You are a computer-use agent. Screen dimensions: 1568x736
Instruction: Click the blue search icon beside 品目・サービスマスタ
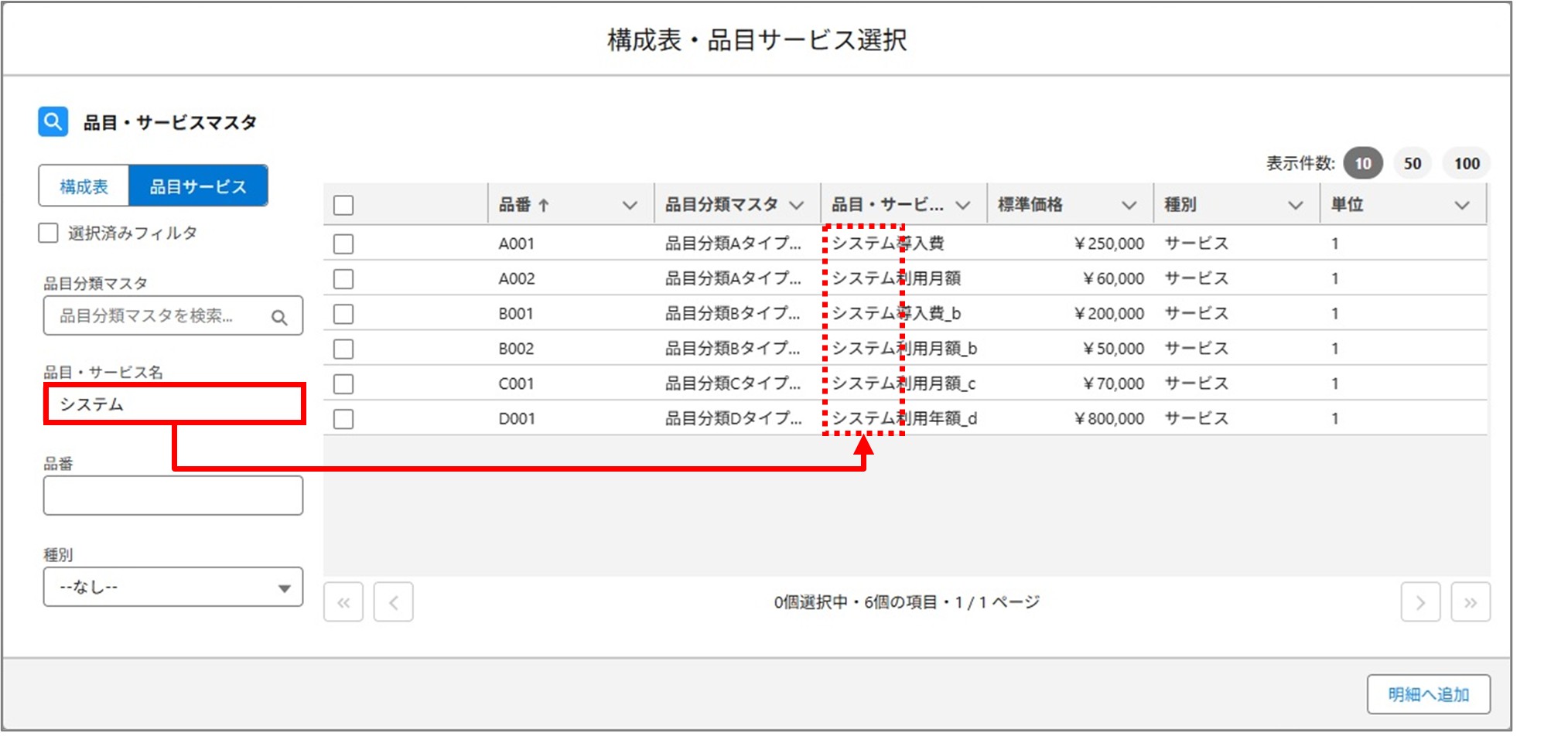tap(51, 121)
